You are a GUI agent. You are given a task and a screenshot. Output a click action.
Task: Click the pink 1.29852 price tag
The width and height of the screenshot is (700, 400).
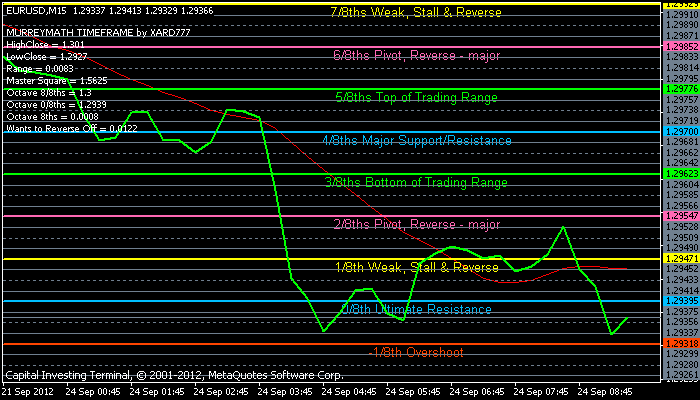tap(679, 46)
